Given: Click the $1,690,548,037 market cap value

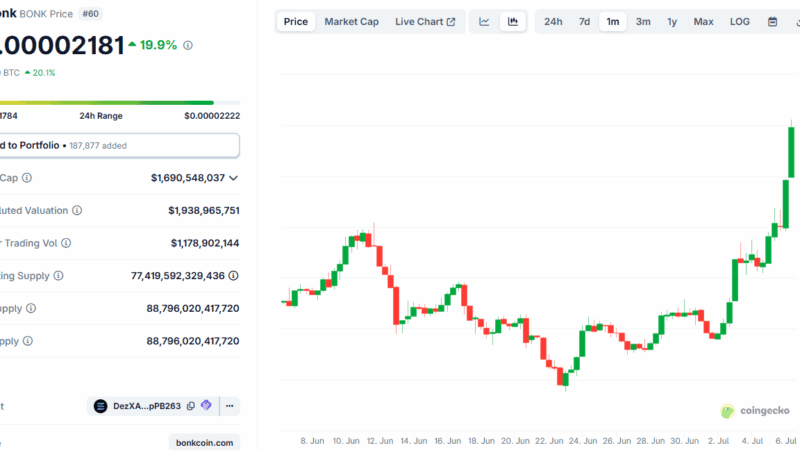Looking at the screenshot, I should 188,178.
